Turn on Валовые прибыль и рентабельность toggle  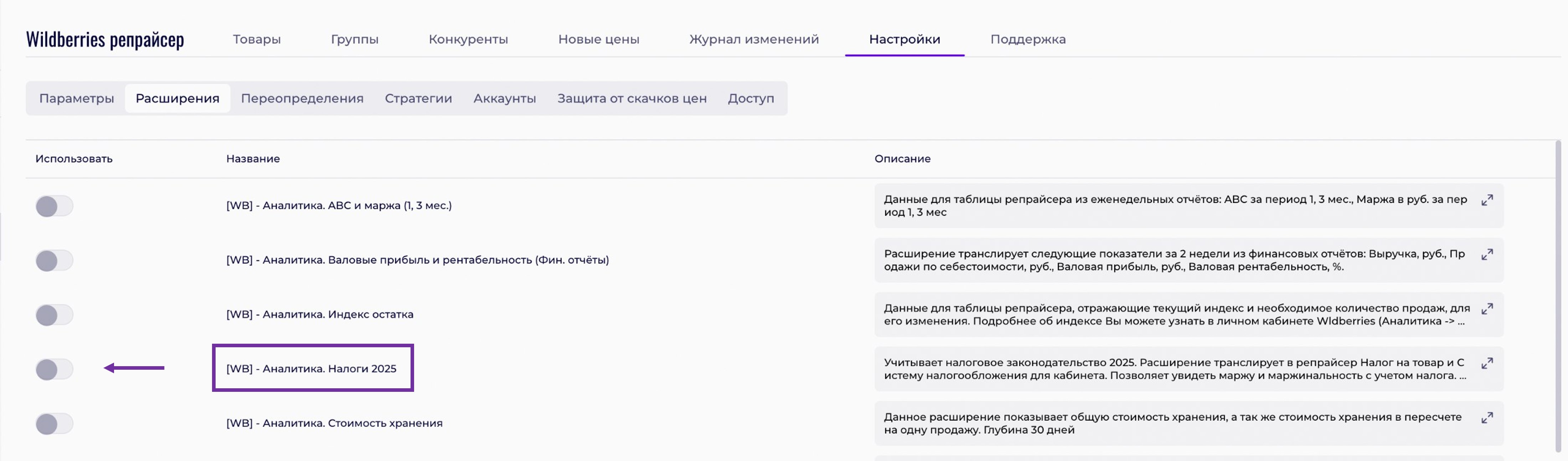tap(54, 261)
